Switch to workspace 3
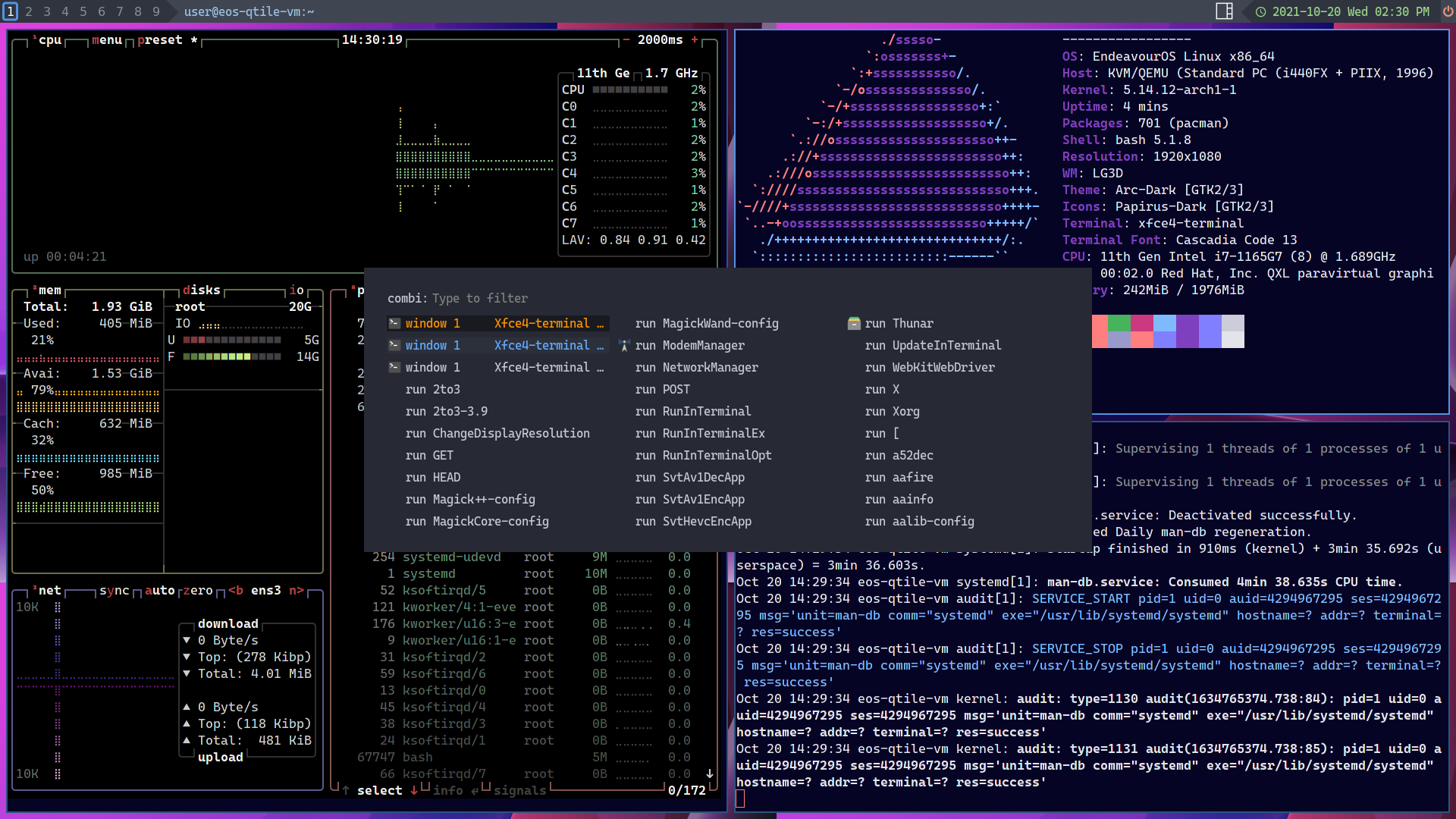This screenshot has width=1456, height=819. click(x=47, y=11)
